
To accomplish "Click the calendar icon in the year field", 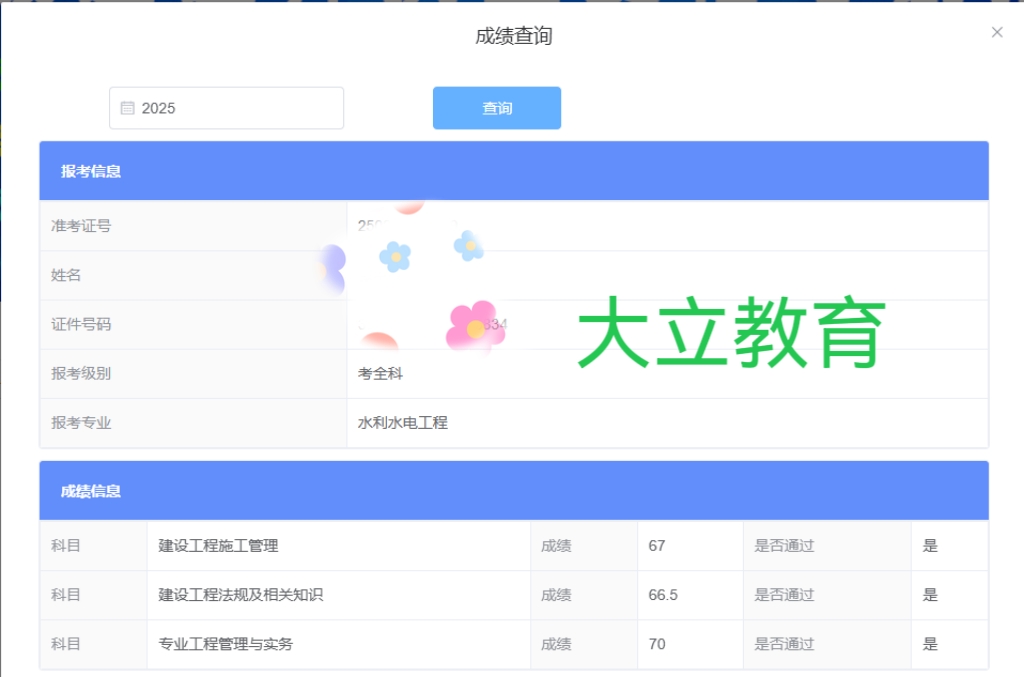I will pyautogui.click(x=127, y=108).
